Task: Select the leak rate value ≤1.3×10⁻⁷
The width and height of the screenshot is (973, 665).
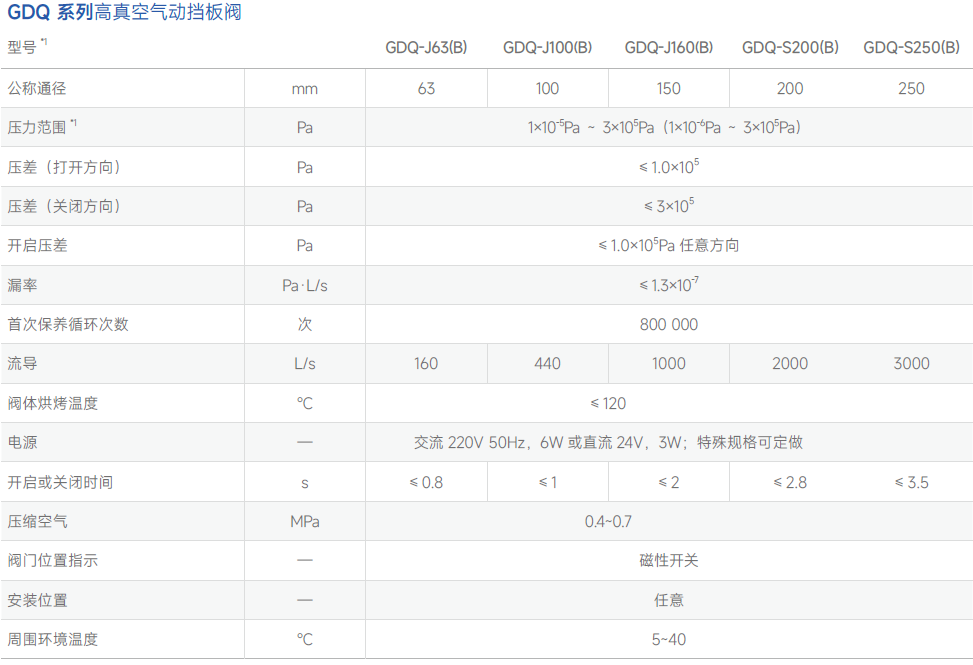Action: tap(668, 285)
